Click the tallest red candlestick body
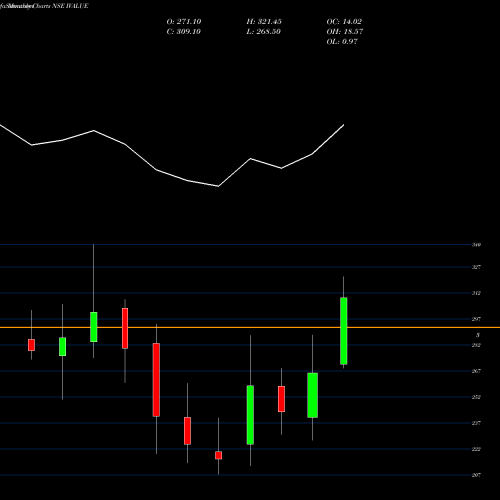Screen dimensions: 500x500 click(156, 380)
